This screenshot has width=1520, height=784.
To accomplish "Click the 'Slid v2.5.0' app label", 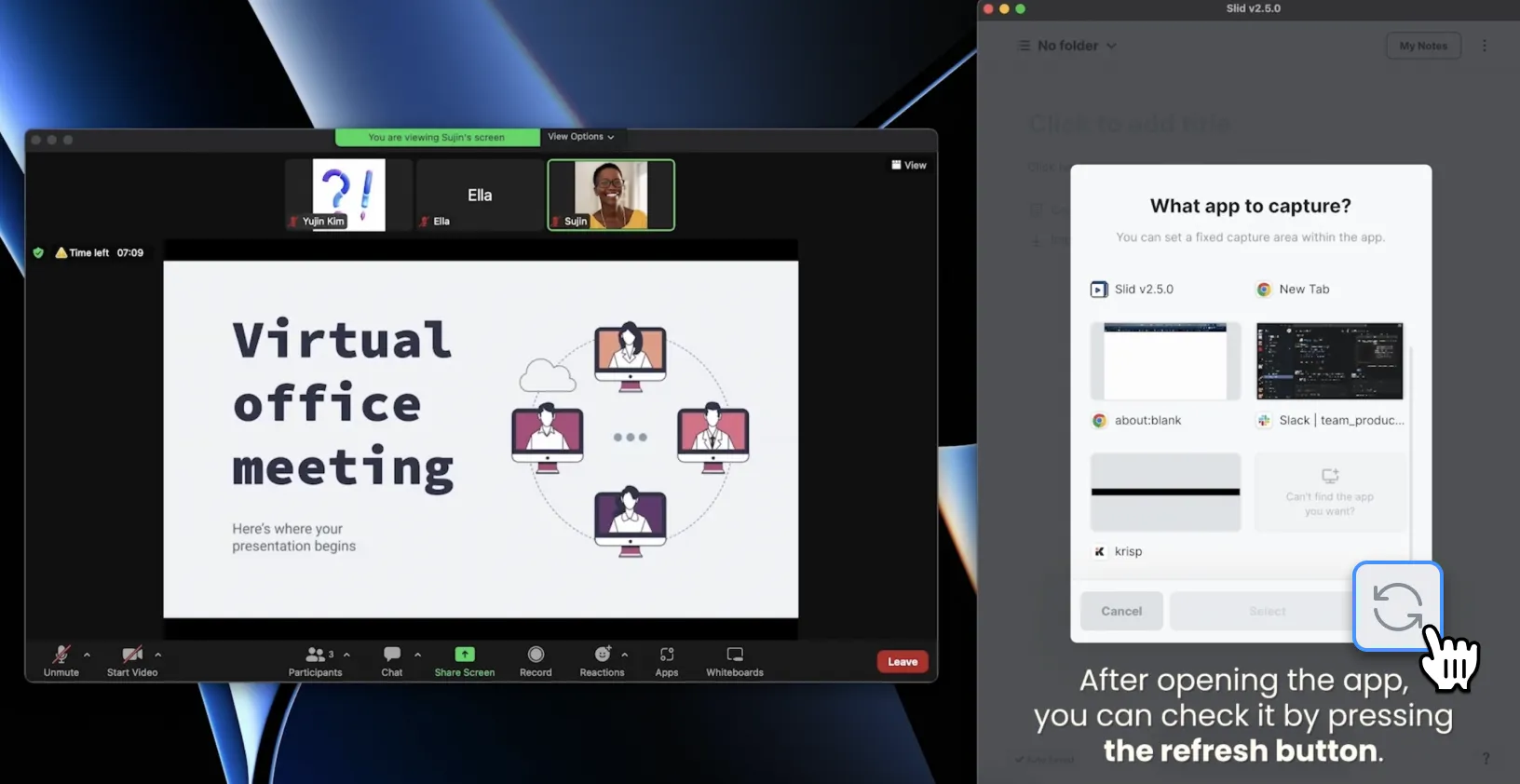I will coord(1132,290).
